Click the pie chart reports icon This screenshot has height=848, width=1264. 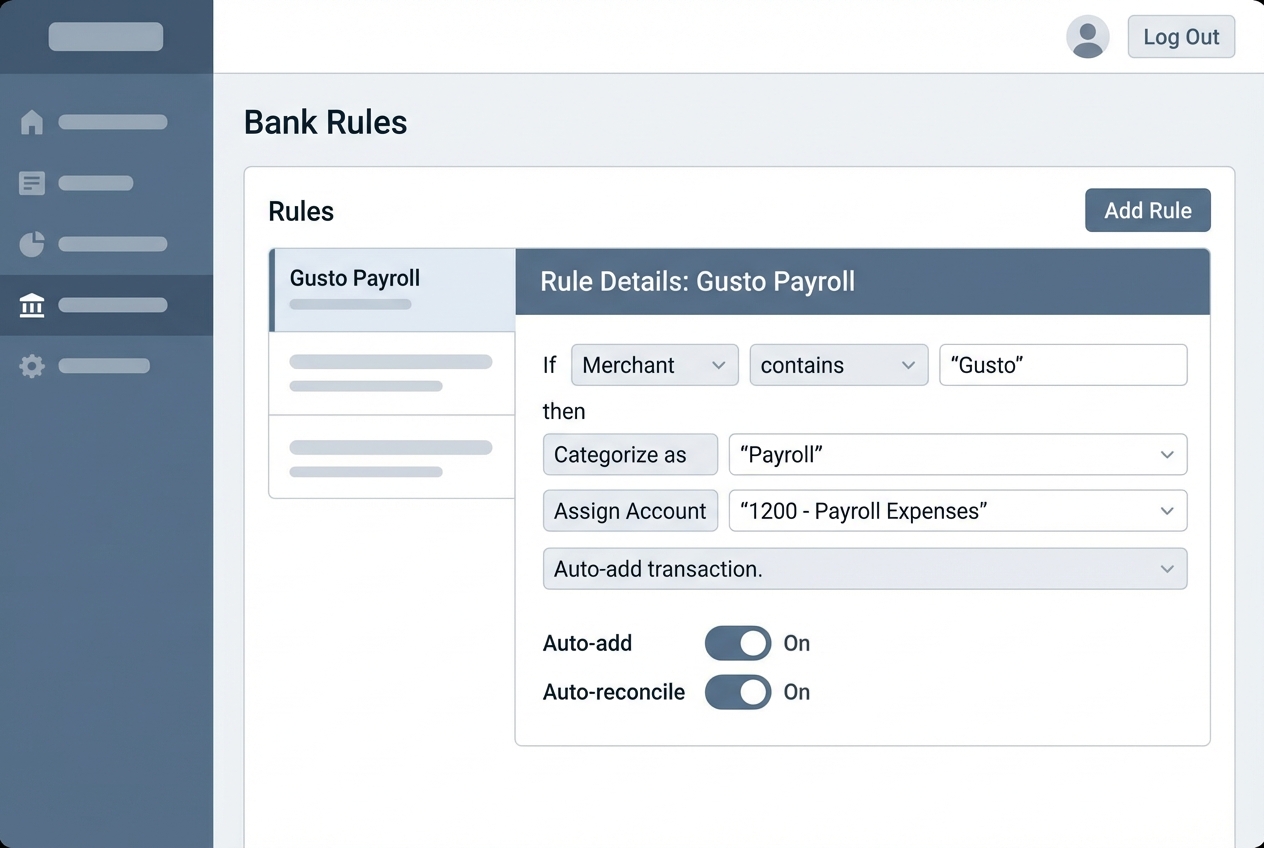pyautogui.click(x=31, y=243)
